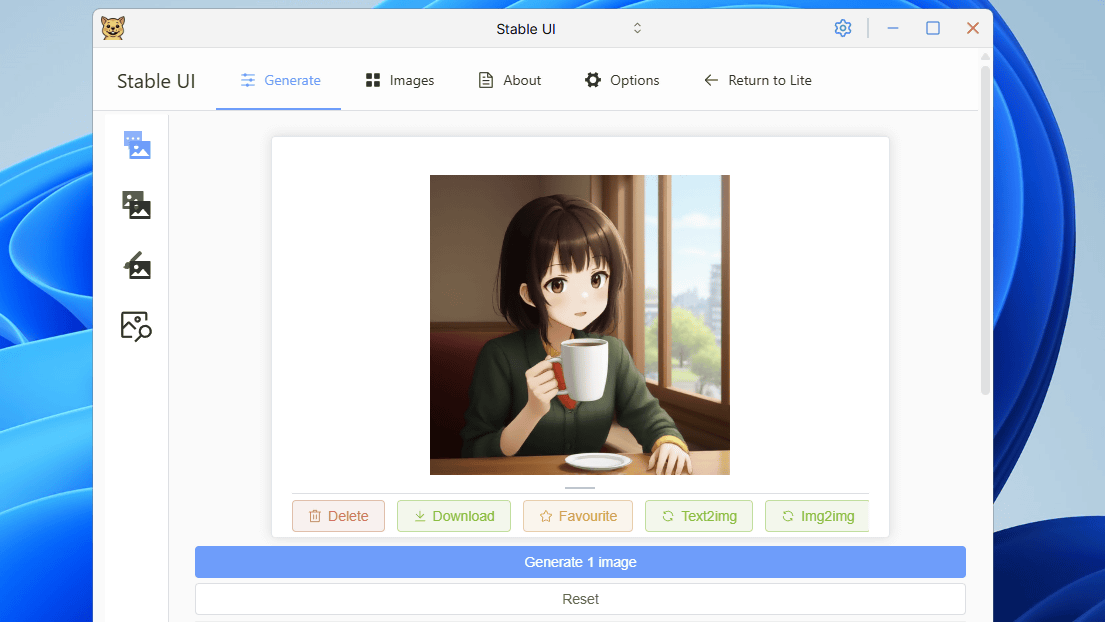This screenshot has height=622, width=1105.
Task: Expand the chevron beside the Stable UI title
Action: coord(637,28)
